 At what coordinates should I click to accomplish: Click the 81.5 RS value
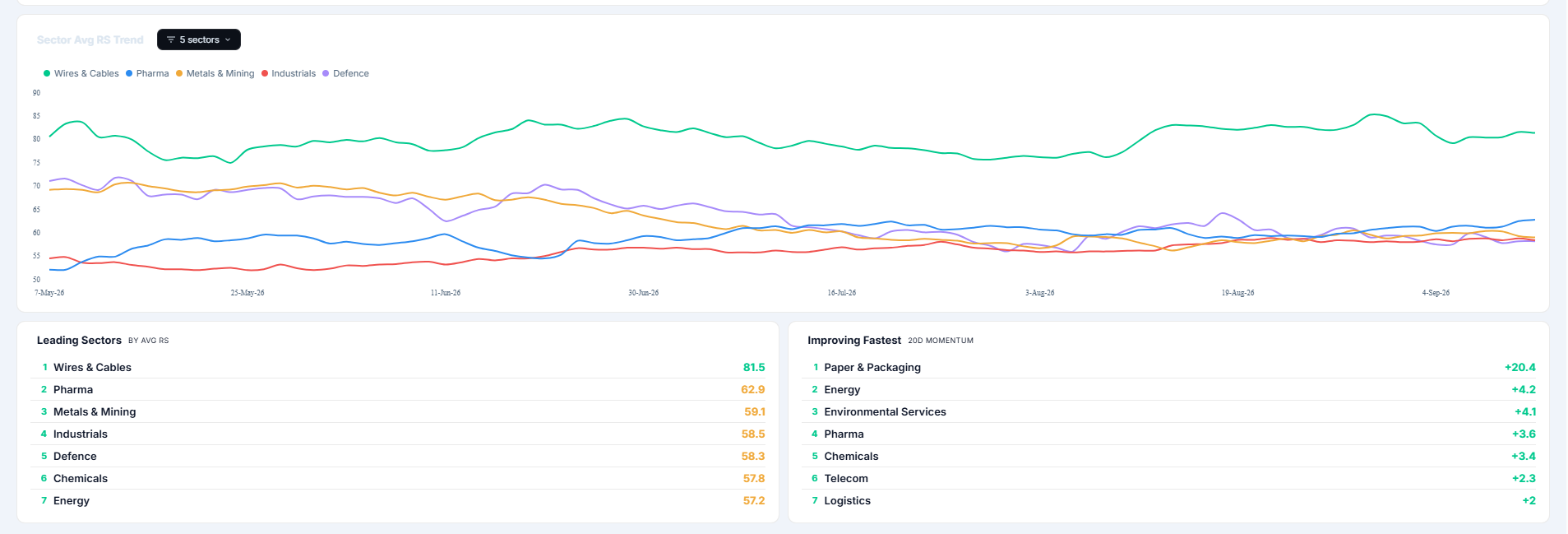click(x=754, y=367)
